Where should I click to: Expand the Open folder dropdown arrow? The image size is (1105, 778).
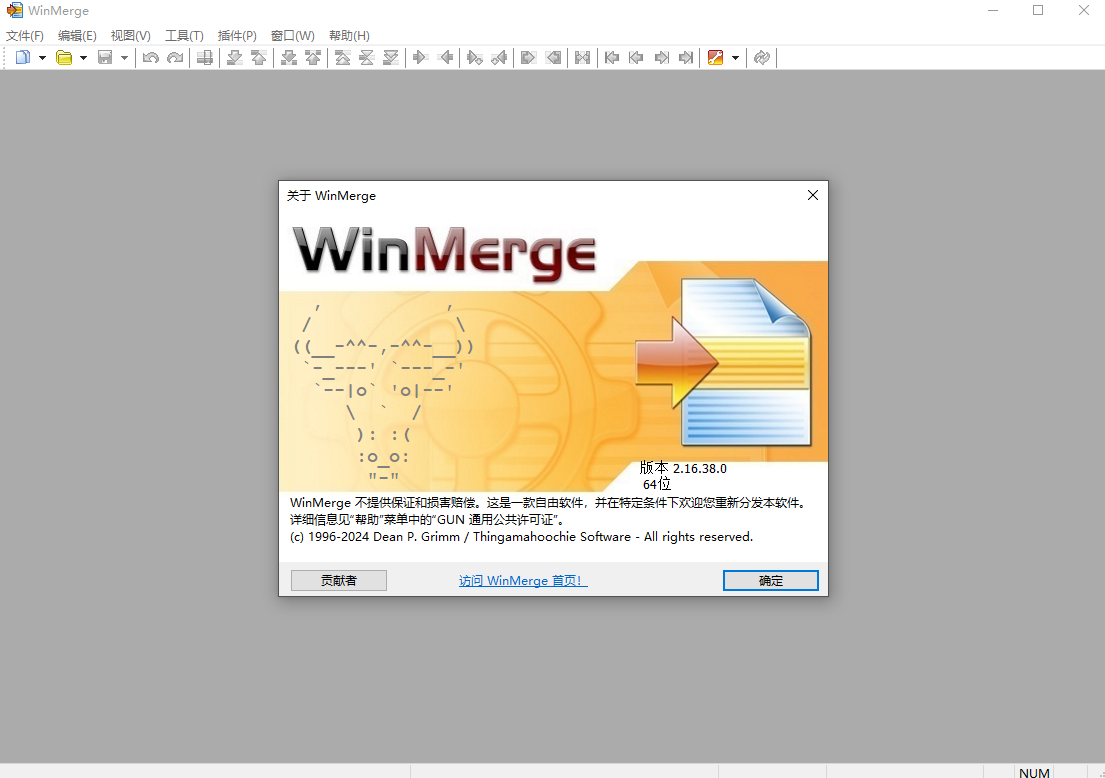click(x=83, y=58)
